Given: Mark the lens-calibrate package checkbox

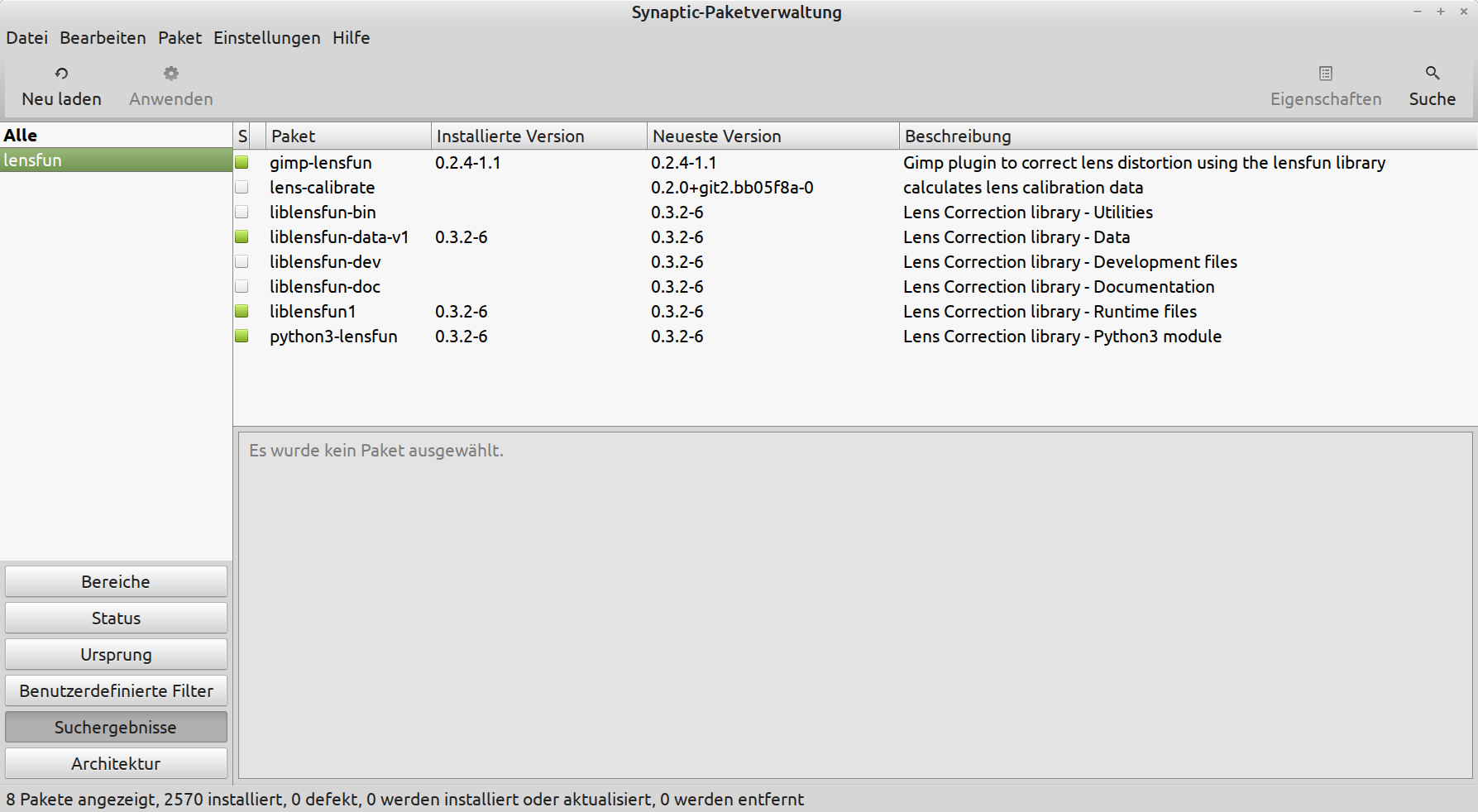Looking at the screenshot, I should click(x=242, y=188).
